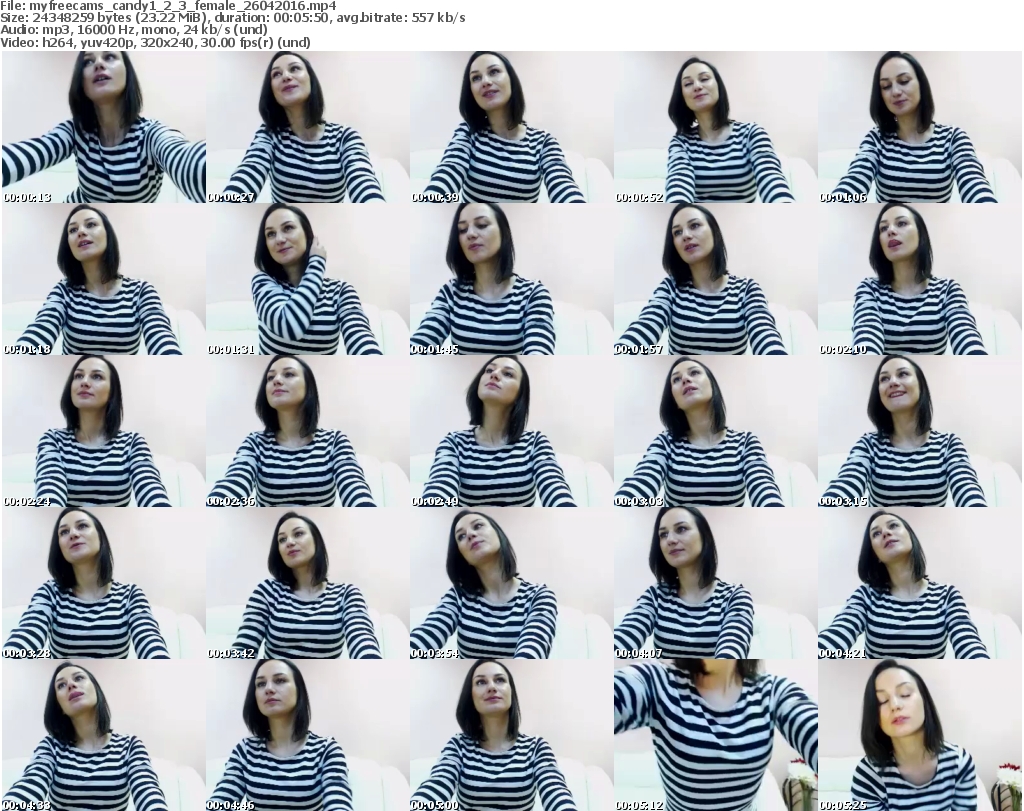Screen dimensions: 1024x811
Task: Open the frame at timestamp 00:05:00
Action: (x=512, y=735)
